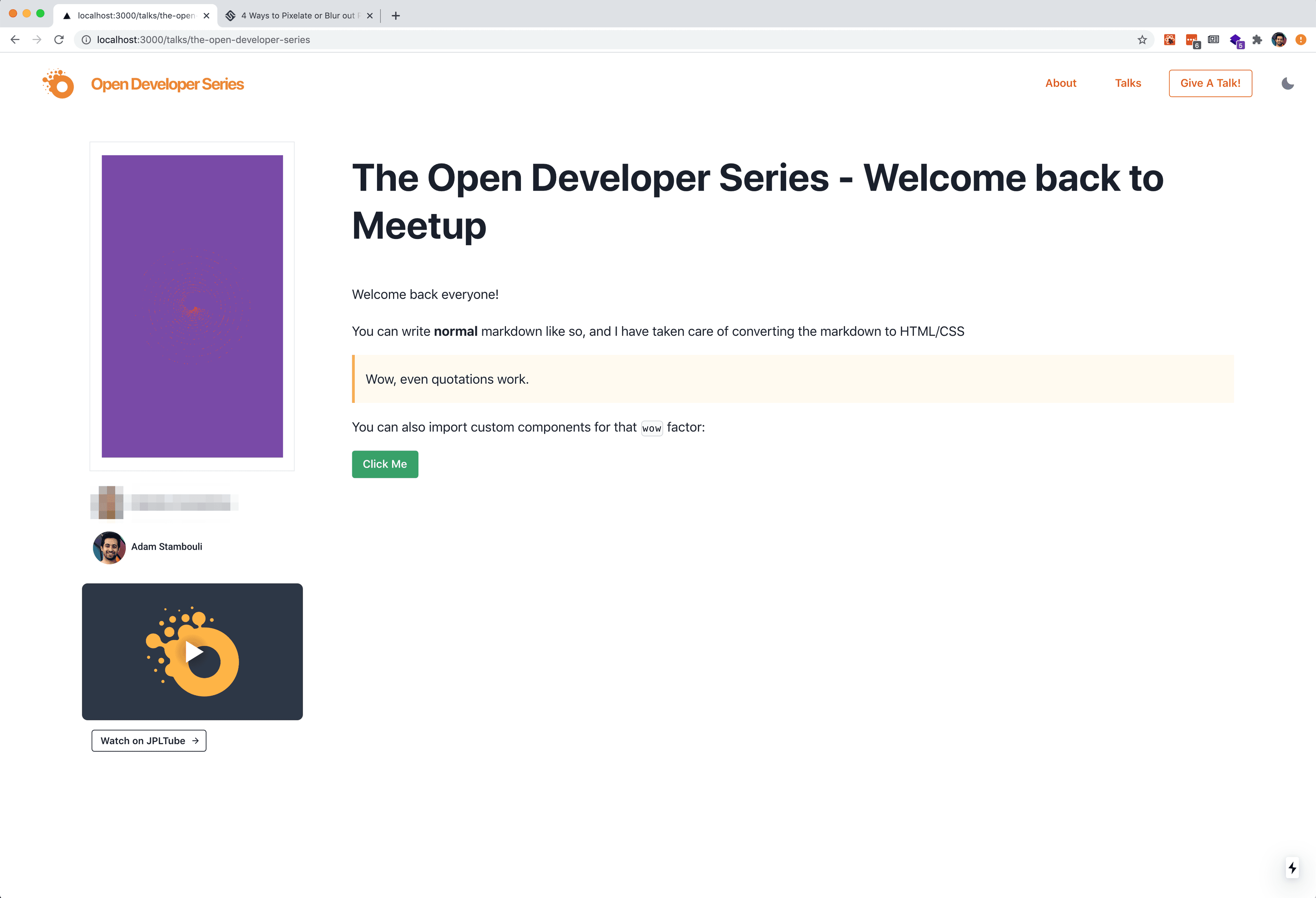Toggle dark mode with the moon icon
This screenshot has width=1316, height=898.
(1287, 84)
